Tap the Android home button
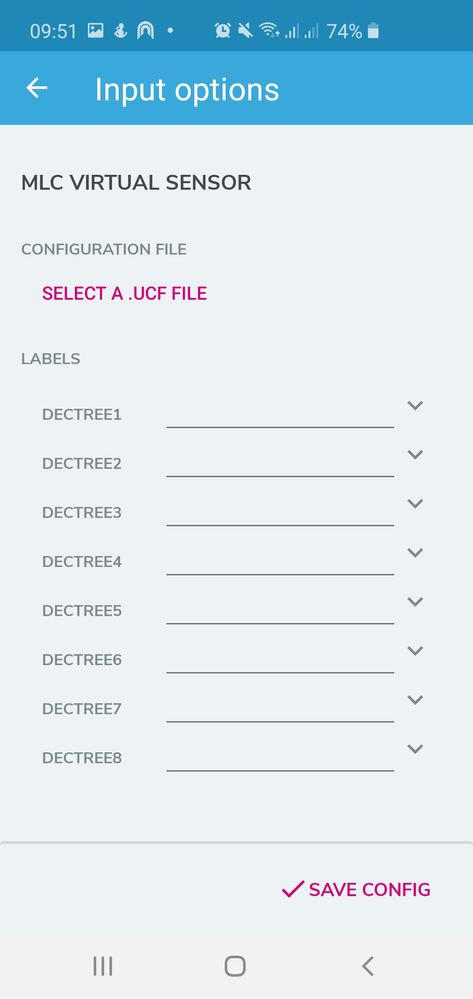This screenshot has height=999, width=473. click(x=235, y=966)
